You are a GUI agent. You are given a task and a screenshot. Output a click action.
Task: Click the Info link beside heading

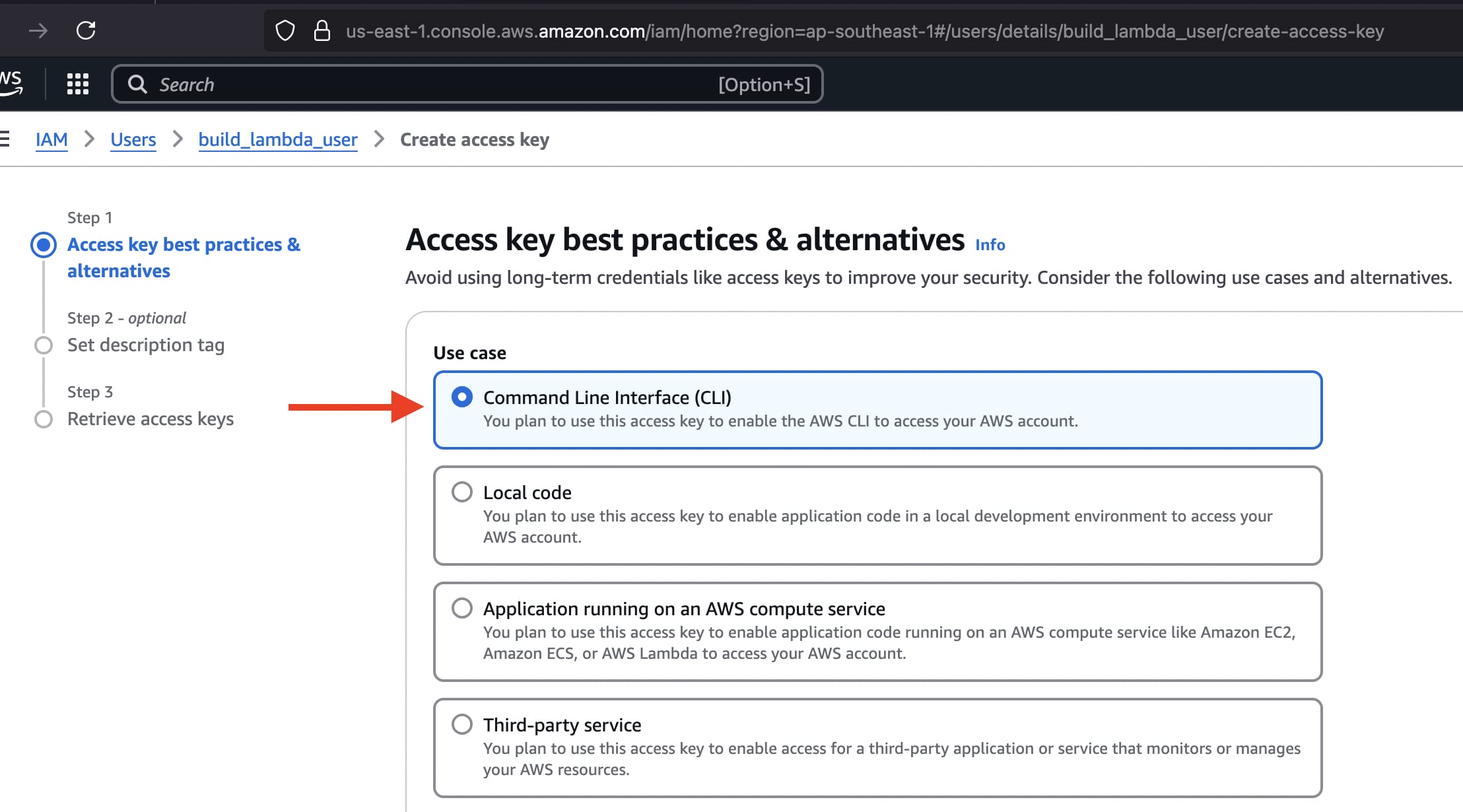990,245
